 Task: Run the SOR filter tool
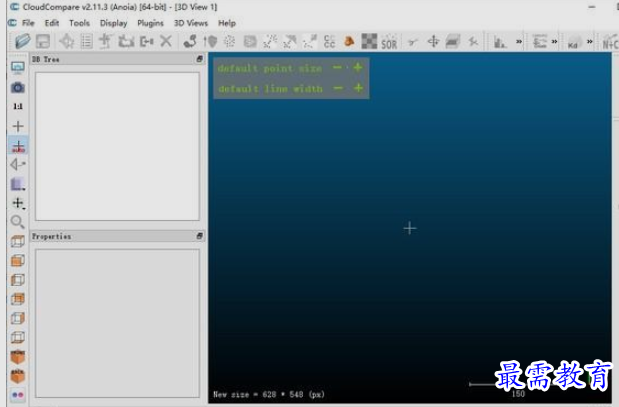[x=389, y=41]
